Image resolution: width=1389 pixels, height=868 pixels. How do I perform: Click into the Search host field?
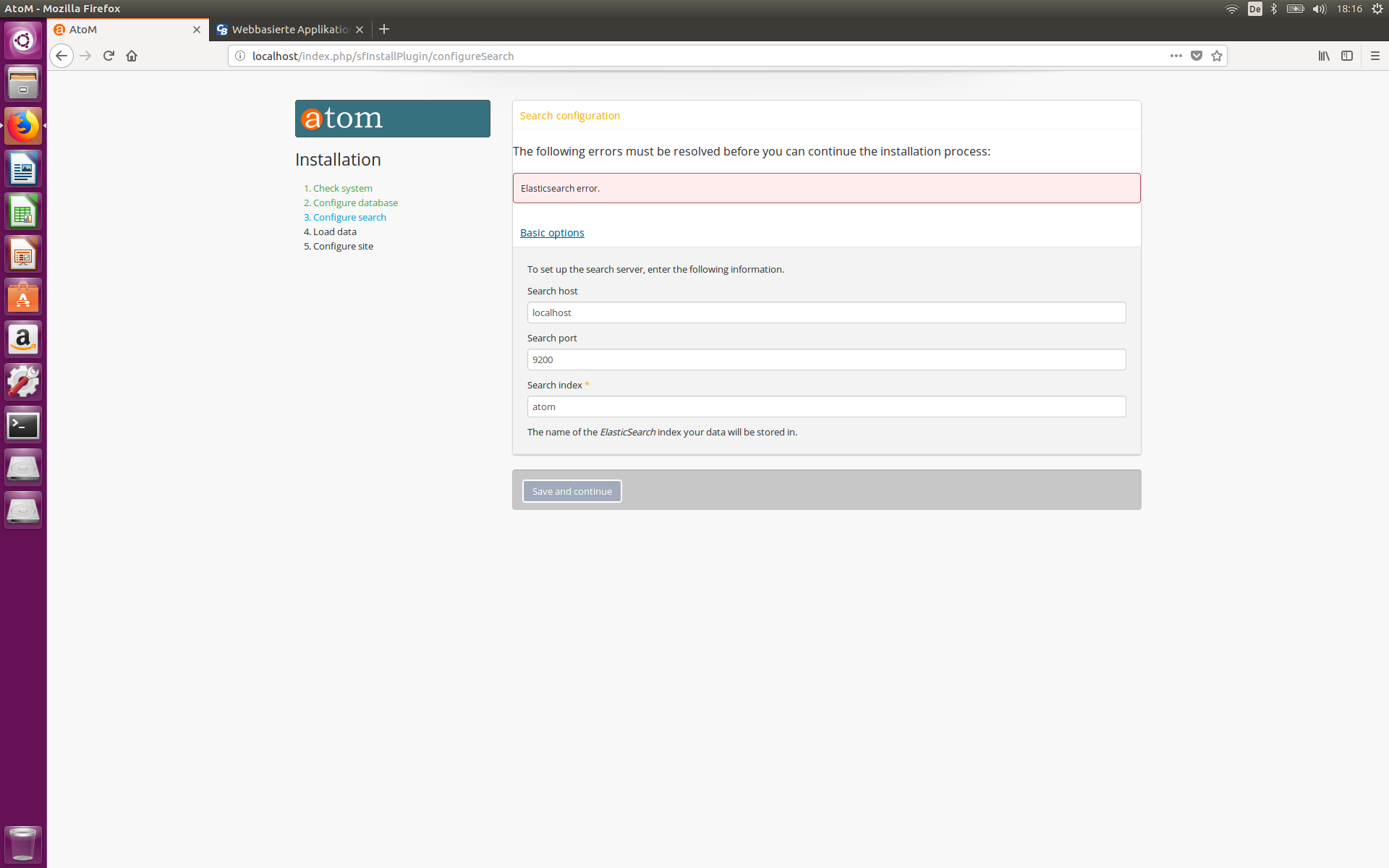[826, 312]
